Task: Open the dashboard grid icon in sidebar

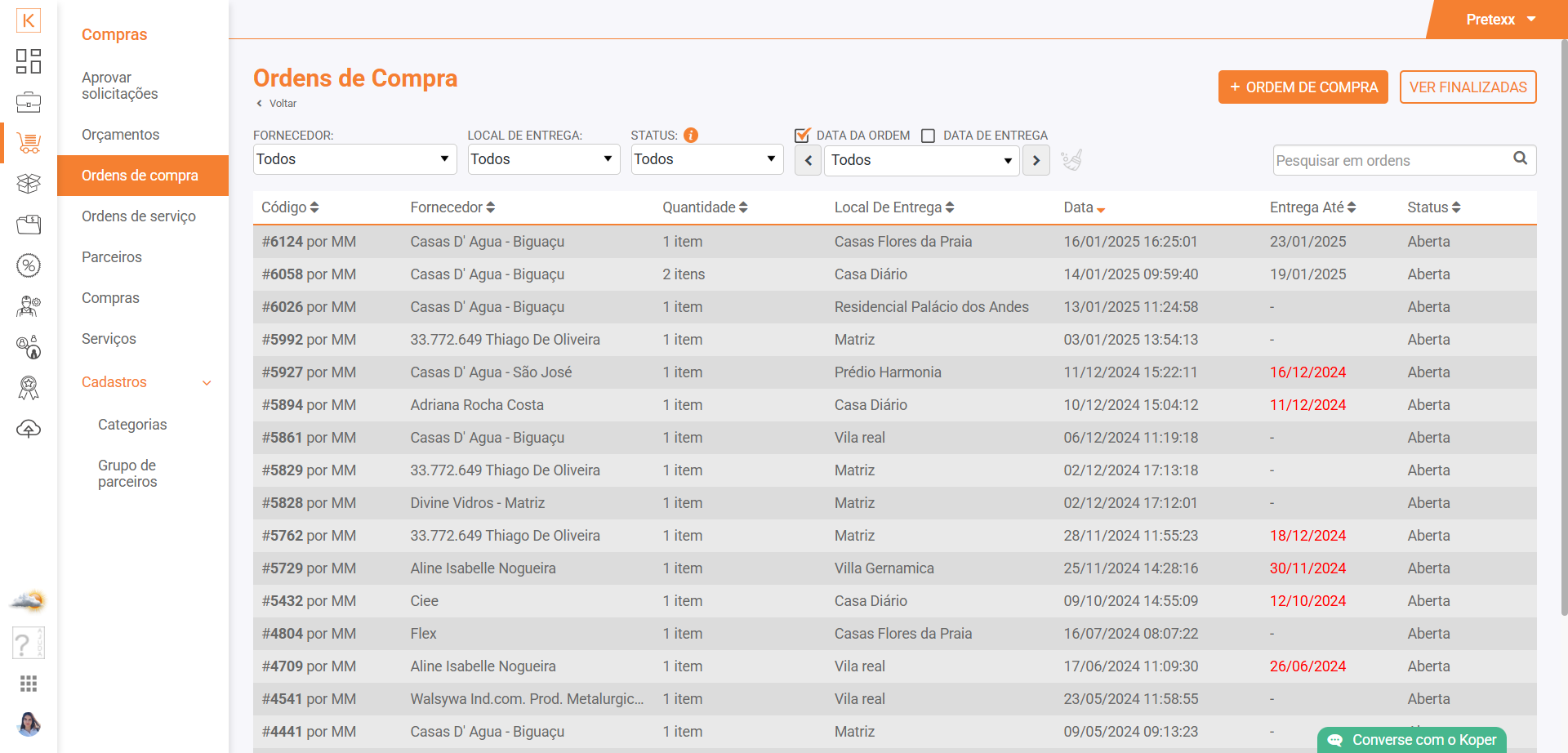Action: [x=29, y=61]
